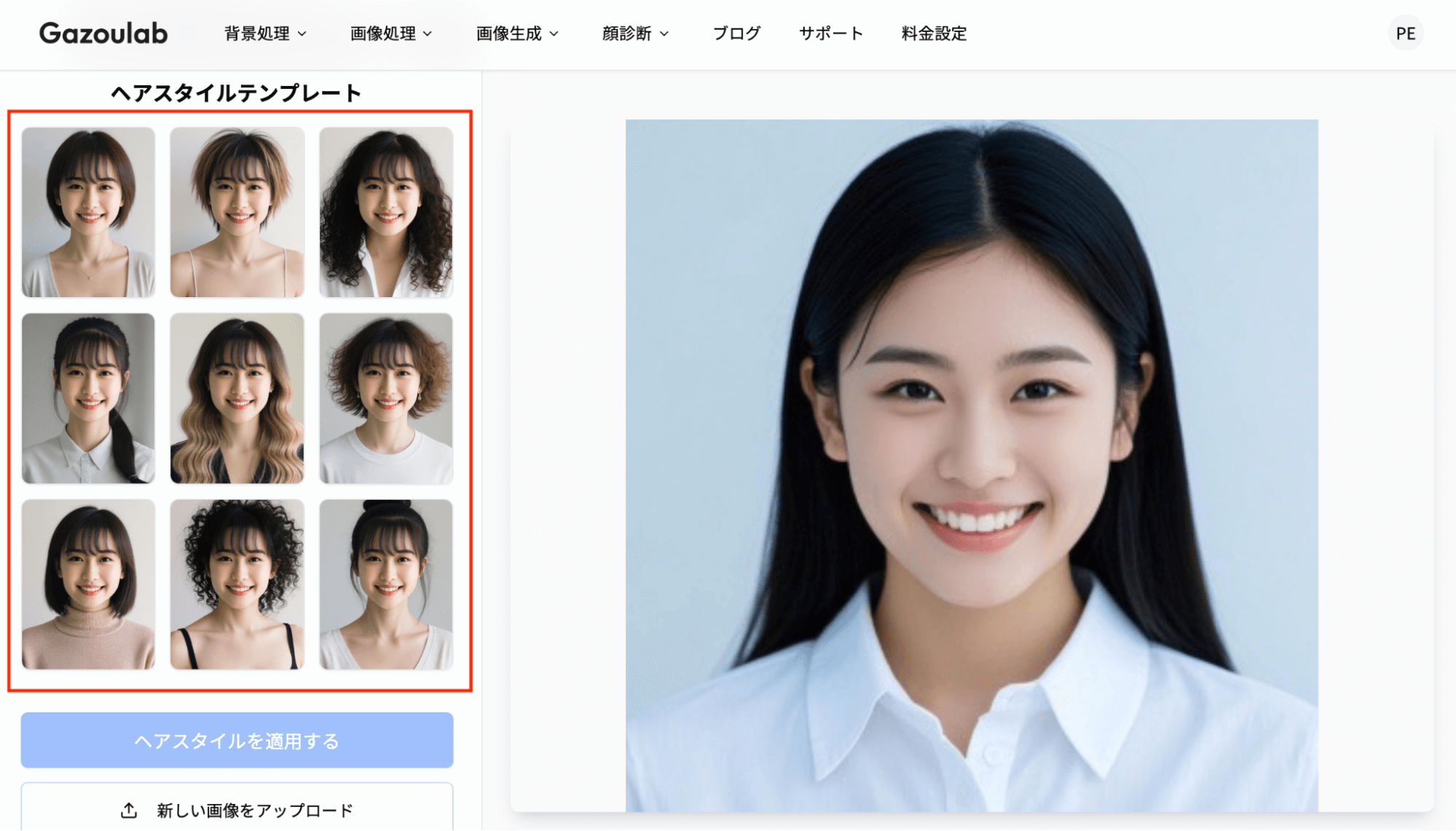Click the Gazoulab logo
This screenshot has height=831, width=1456.
[x=103, y=34]
